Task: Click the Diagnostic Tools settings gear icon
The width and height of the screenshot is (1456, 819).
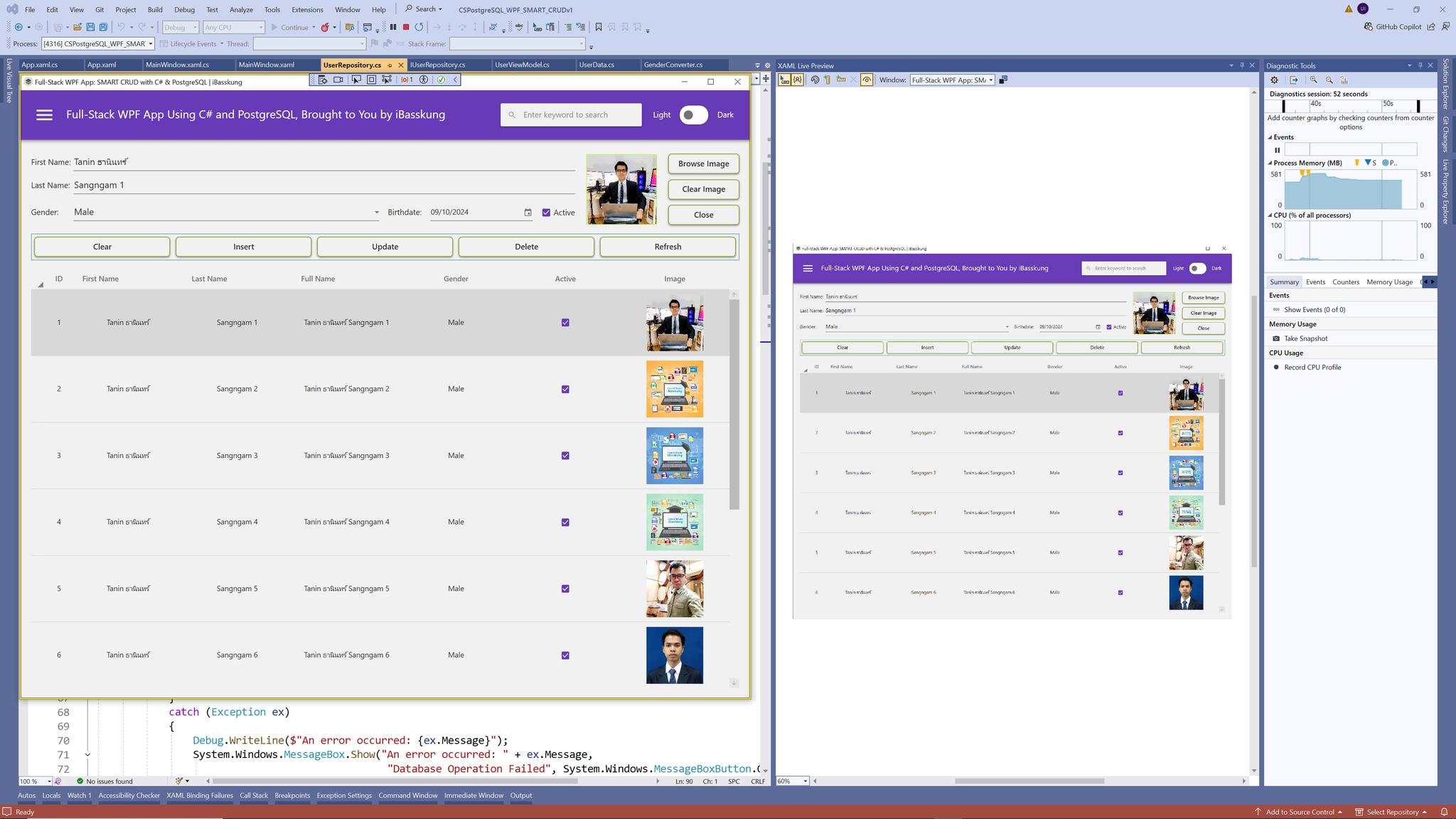Action: (x=1275, y=80)
